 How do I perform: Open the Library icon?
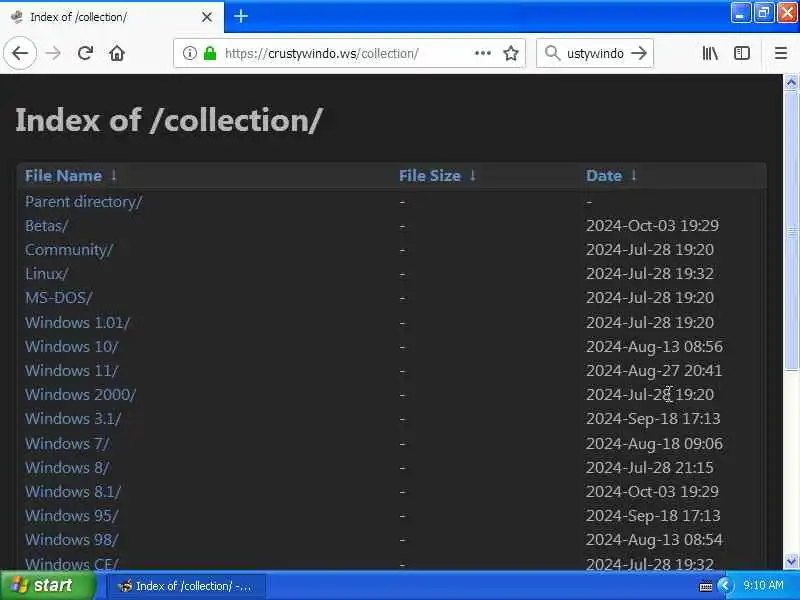(710, 53)
